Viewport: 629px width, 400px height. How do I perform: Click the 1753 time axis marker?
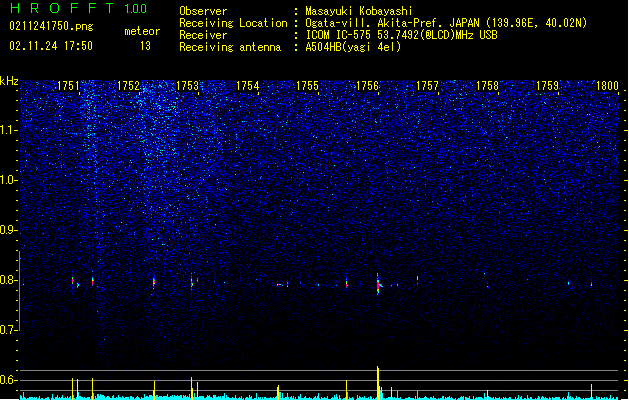pyautogui.click(x=188, y=86)
